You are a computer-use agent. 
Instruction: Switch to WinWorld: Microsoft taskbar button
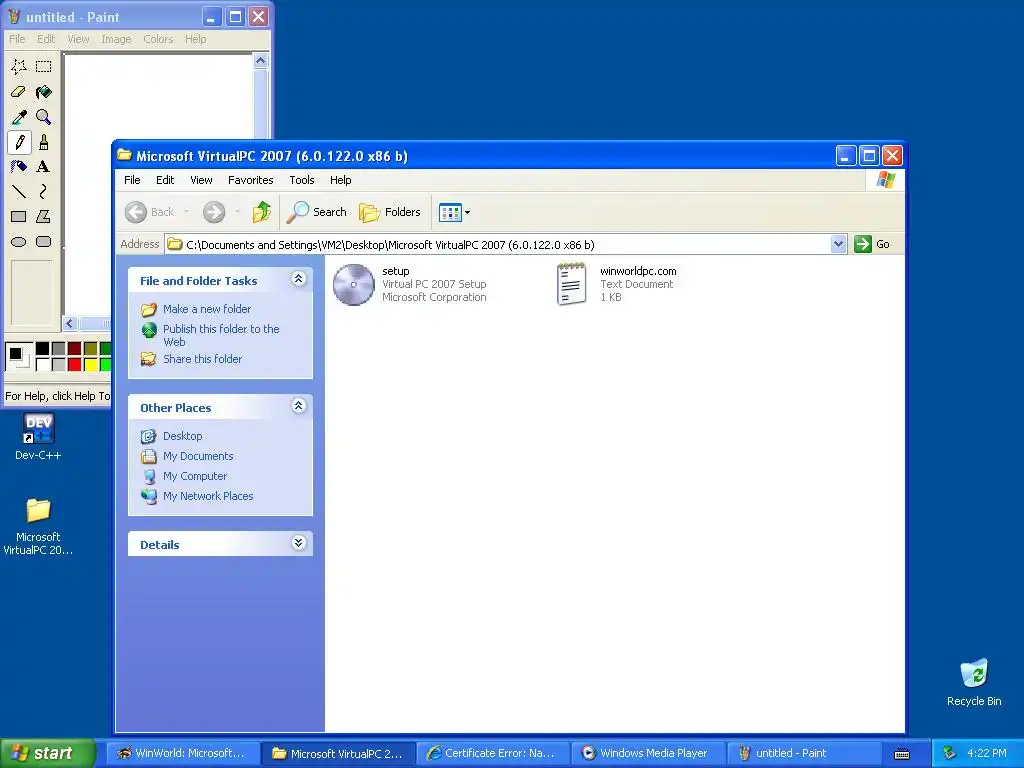[183, 753]
